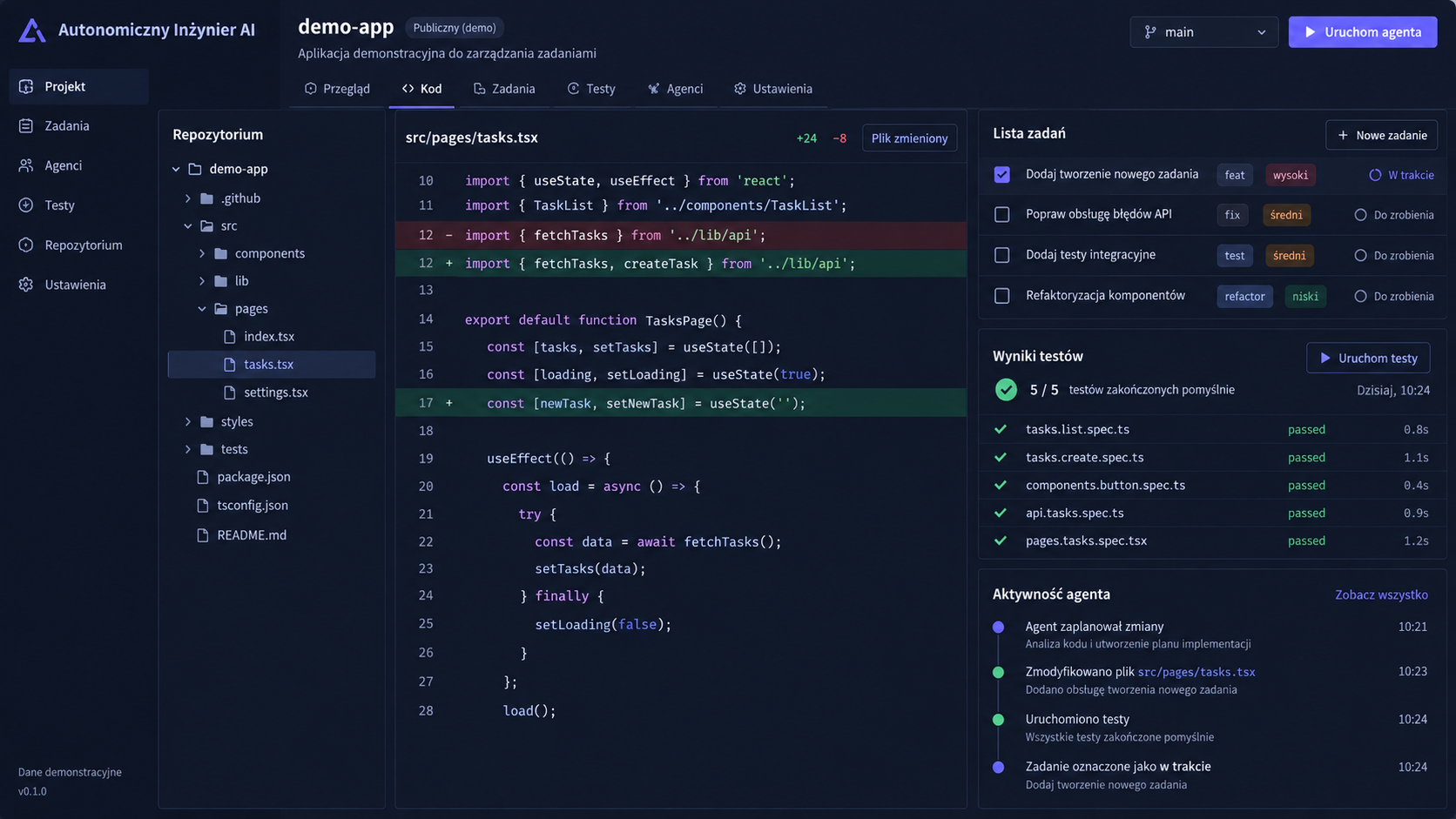Screen dimensions: 1456x819
Task: Switch to the Przegląd tab
Action: click(338, 89)
